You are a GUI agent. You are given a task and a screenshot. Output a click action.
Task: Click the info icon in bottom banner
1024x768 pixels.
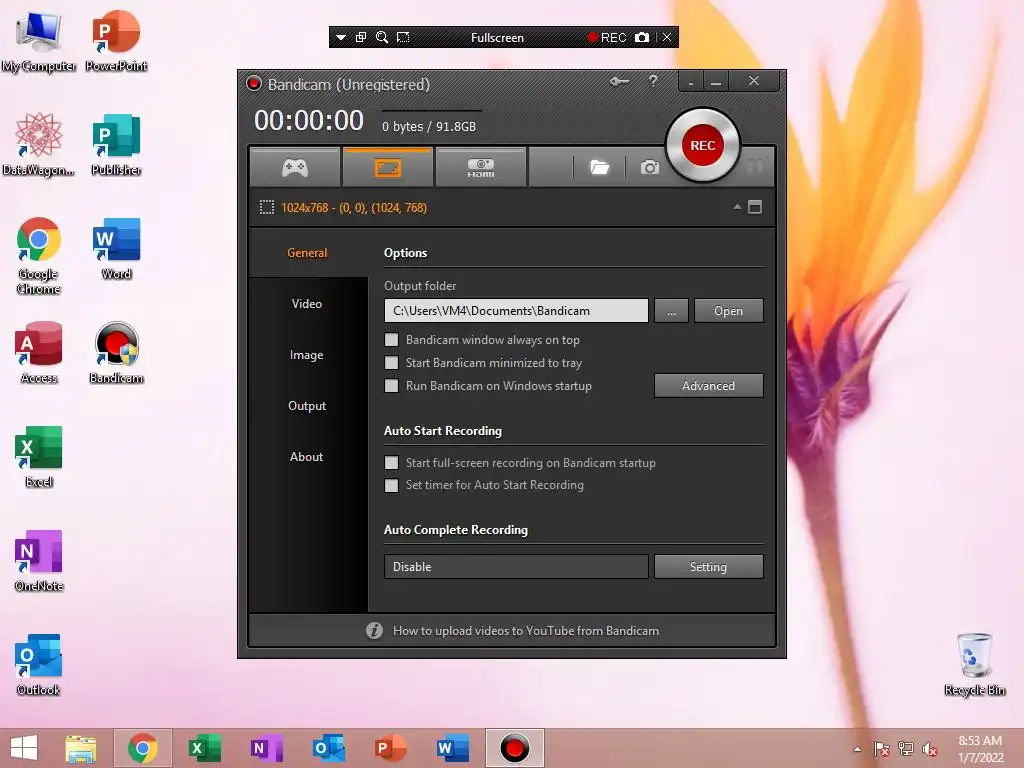click(374, 630)
